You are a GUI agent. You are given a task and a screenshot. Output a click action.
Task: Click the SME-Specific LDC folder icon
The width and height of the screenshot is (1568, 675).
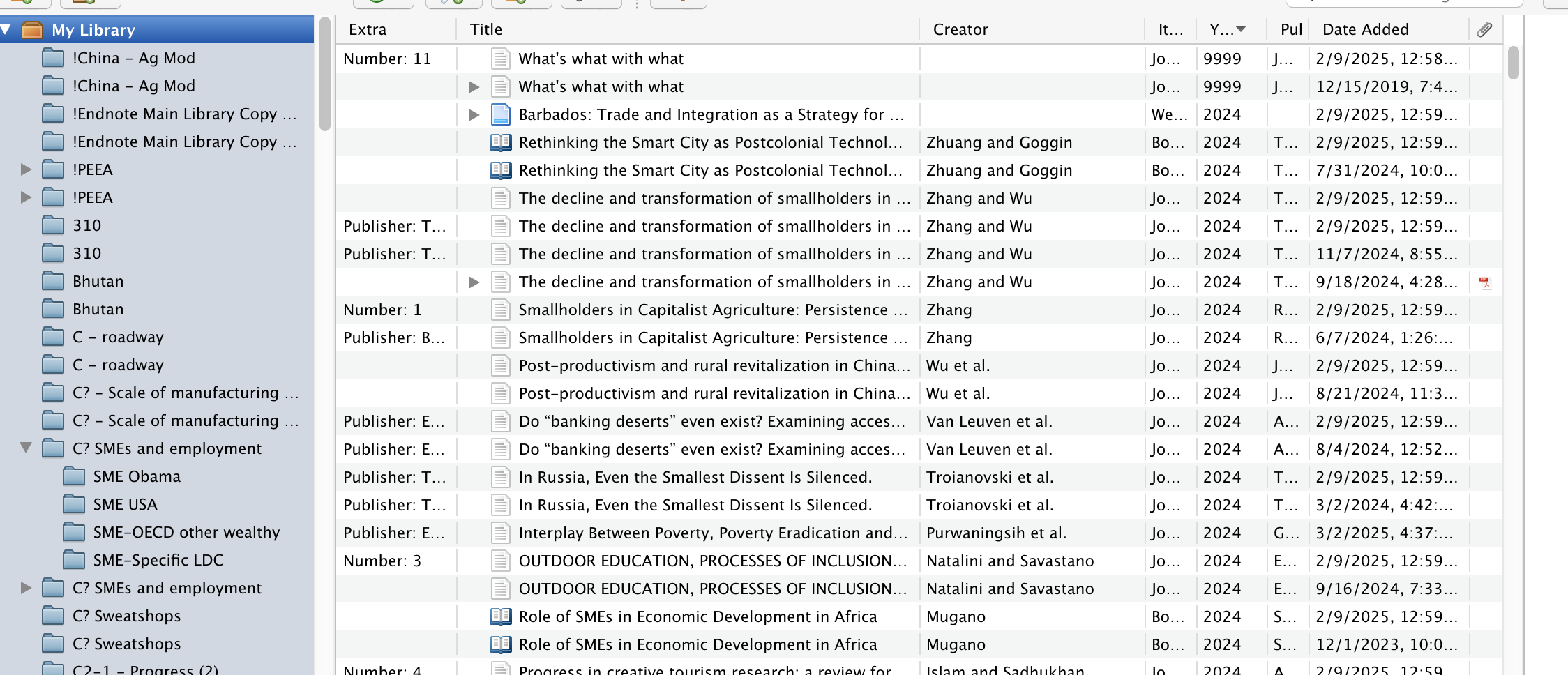[74, 560]
